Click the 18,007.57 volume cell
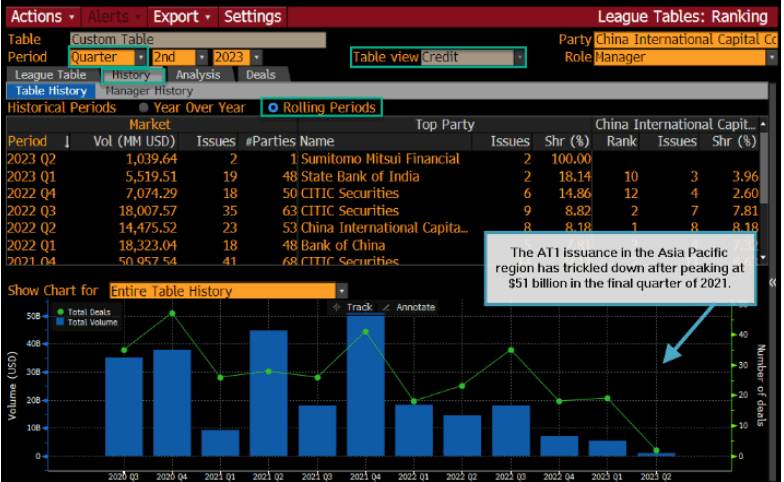This screenshot has width=784, height=482. click(x=148, y=211)
